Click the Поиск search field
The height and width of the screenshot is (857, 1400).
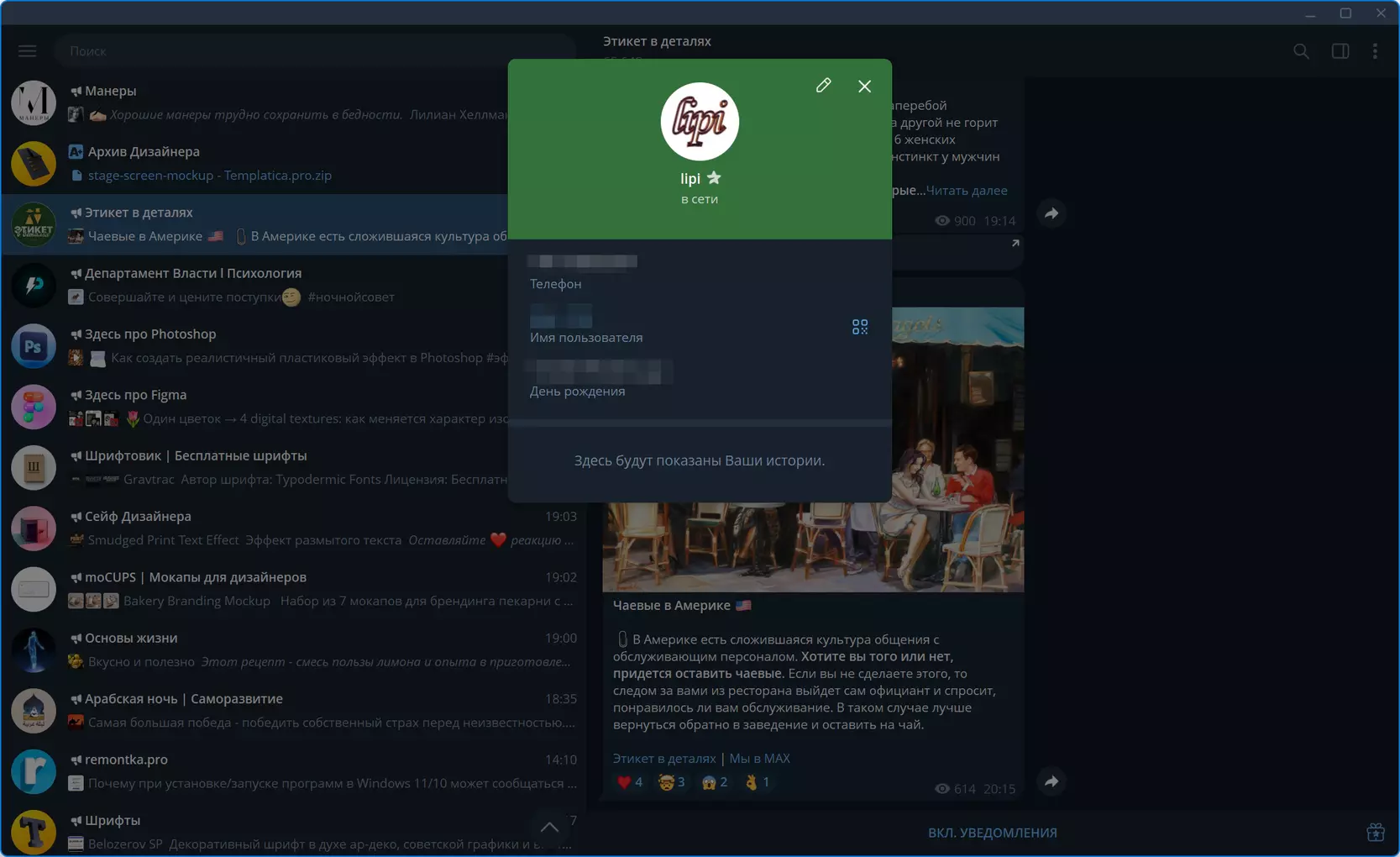pos(314,51)
